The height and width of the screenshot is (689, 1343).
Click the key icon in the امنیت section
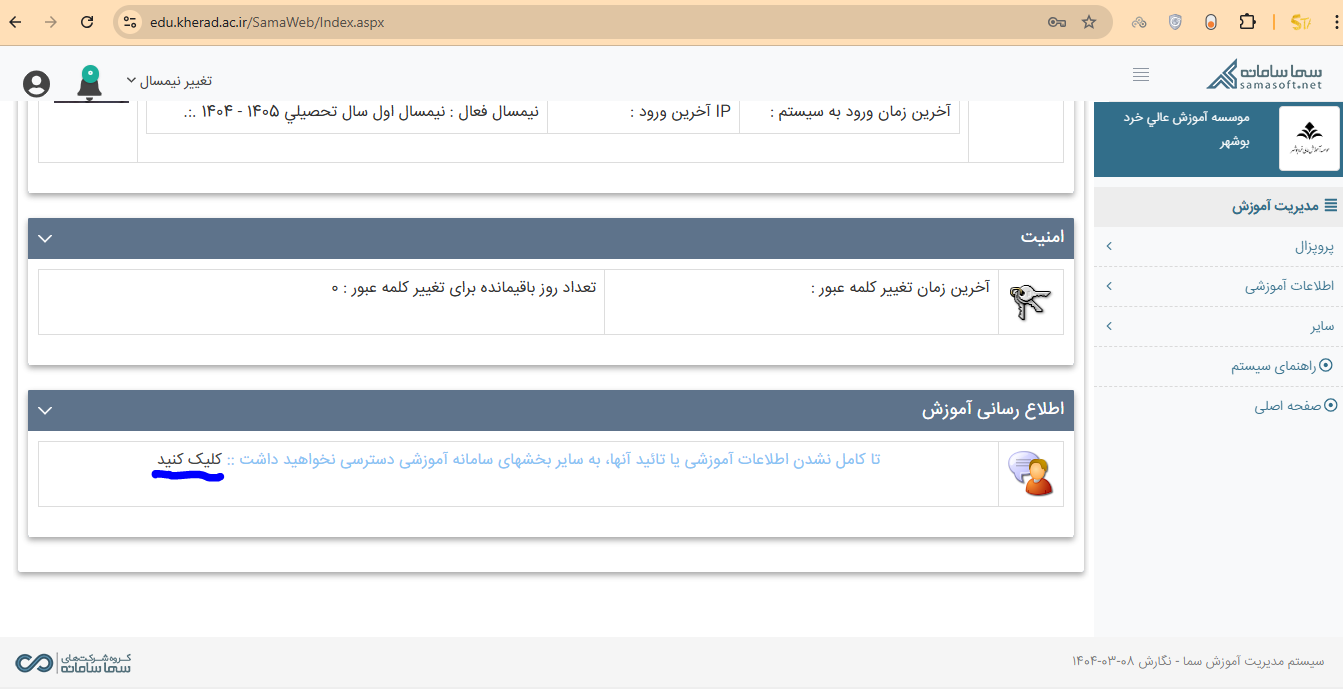[1031, 301]
